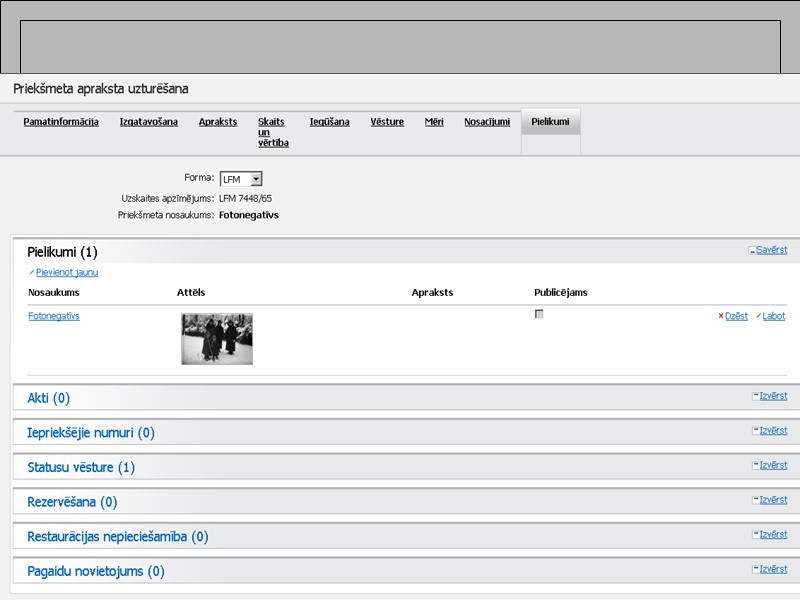Click the Apraksts column header in table
This screenshot has width=800, height=600.
pos(432,292)
